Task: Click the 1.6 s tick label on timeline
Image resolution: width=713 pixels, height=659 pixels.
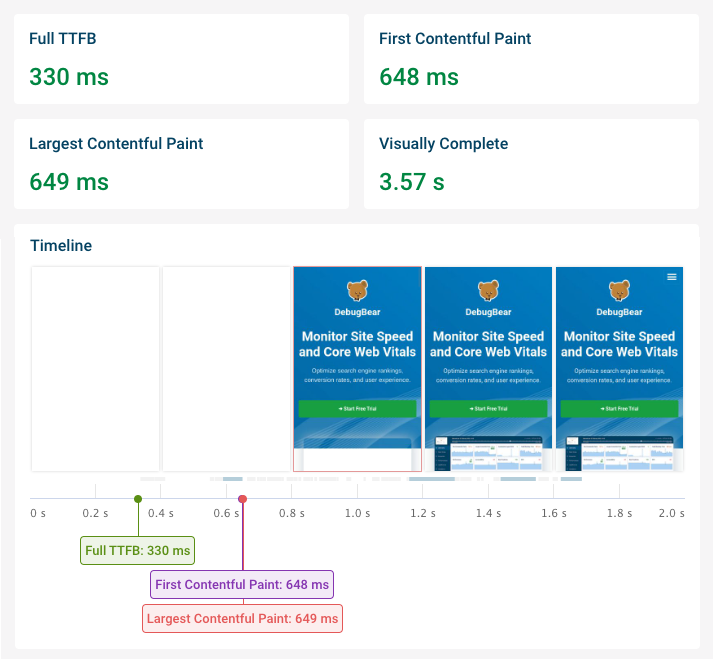Action: 554,513
